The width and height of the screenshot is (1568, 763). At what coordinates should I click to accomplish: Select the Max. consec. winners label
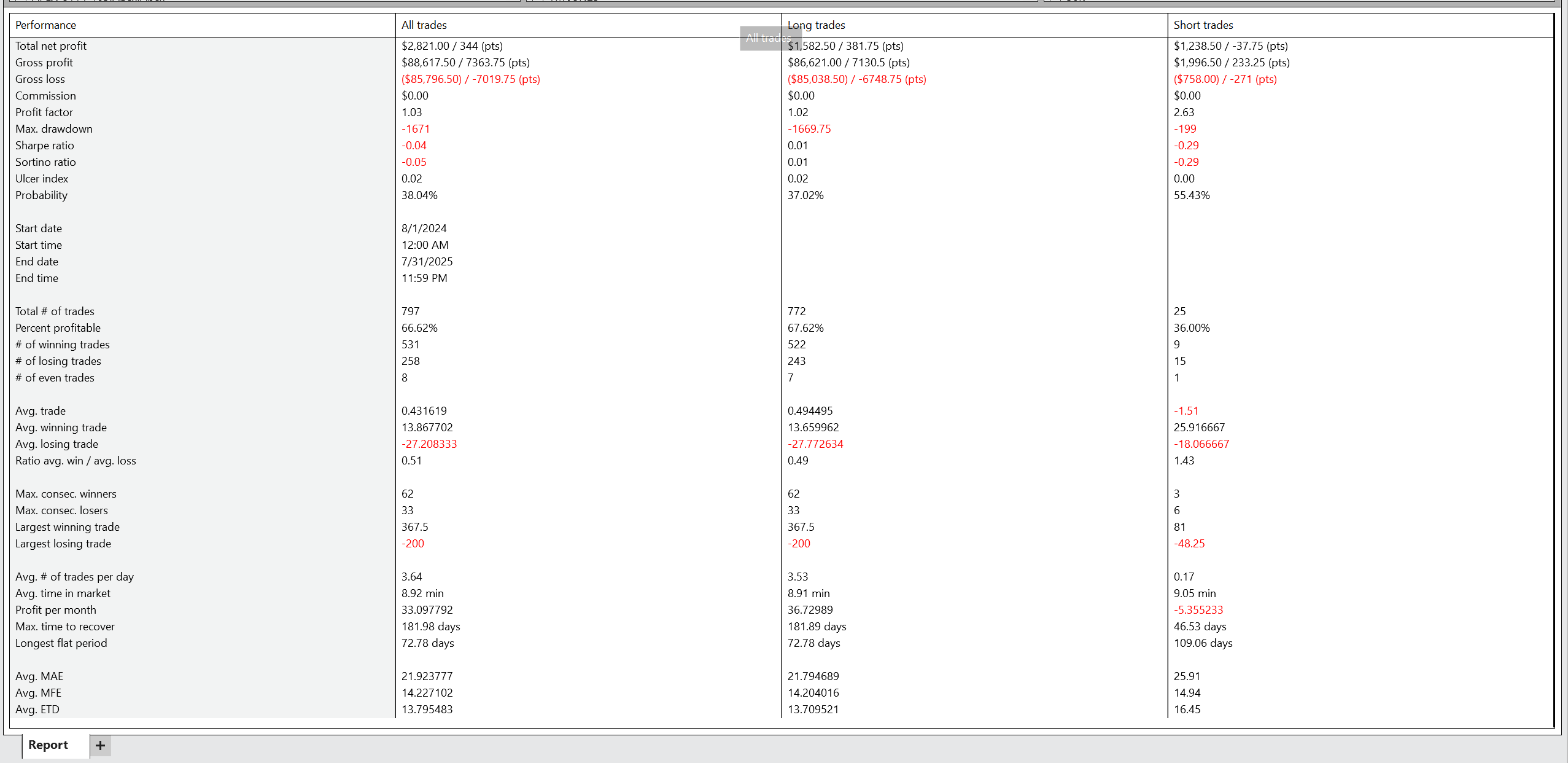tap(66, 494)
